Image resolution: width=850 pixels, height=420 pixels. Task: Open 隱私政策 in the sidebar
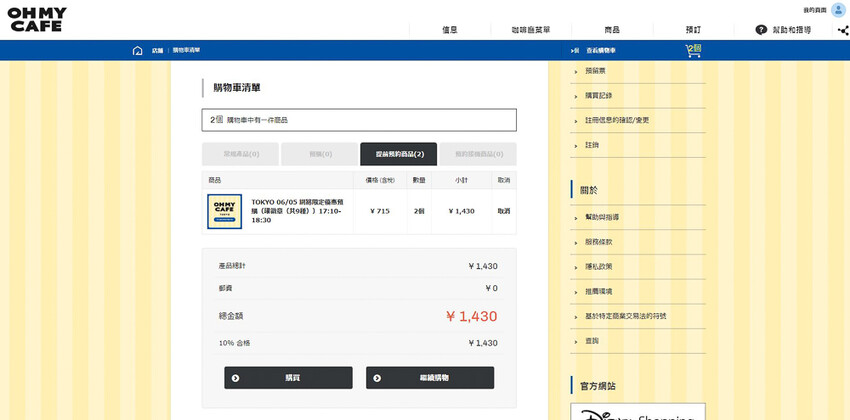point(598,266)
